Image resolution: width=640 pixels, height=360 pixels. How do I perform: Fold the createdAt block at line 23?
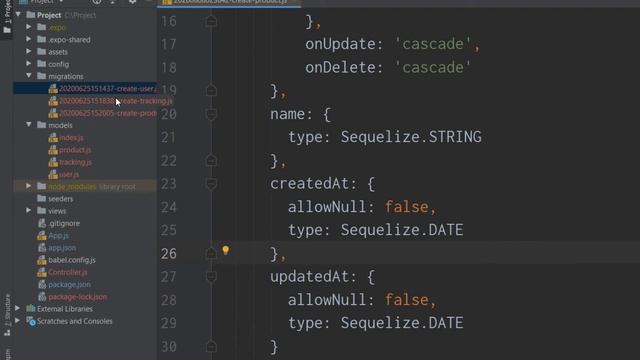211,184
